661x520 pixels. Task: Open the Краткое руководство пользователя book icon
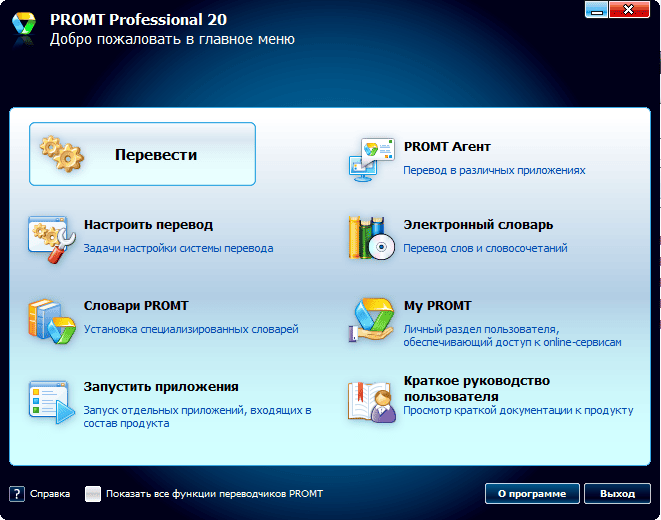point(371,402)
